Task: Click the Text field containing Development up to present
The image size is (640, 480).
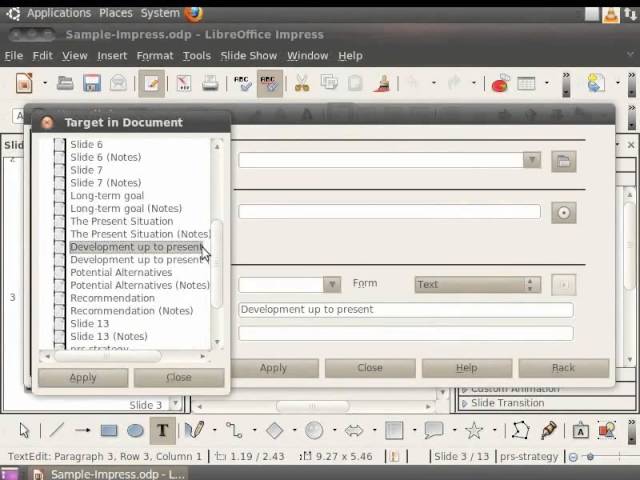Action: (x=406, y=310)
